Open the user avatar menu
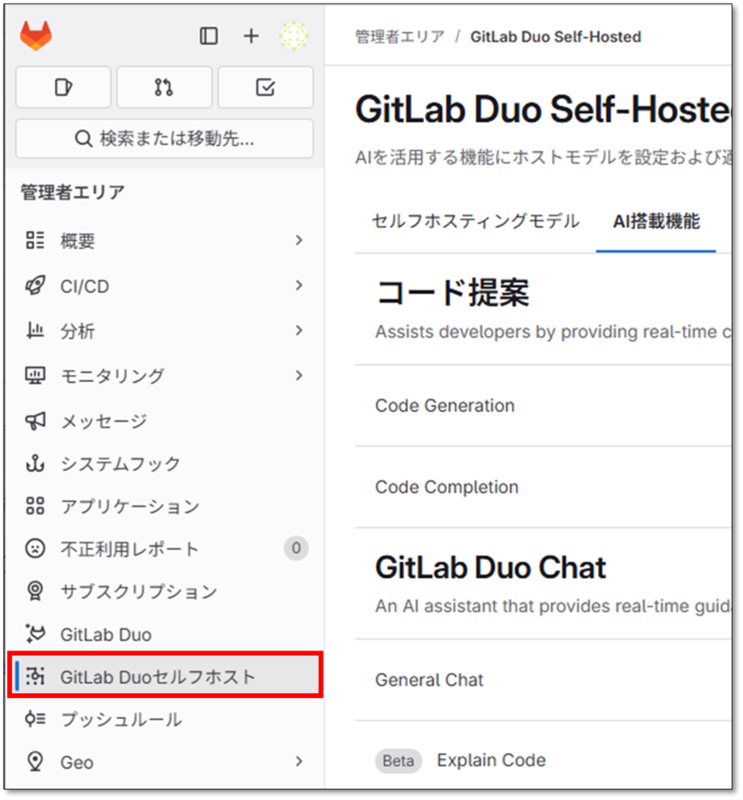 tap(294, 36)
